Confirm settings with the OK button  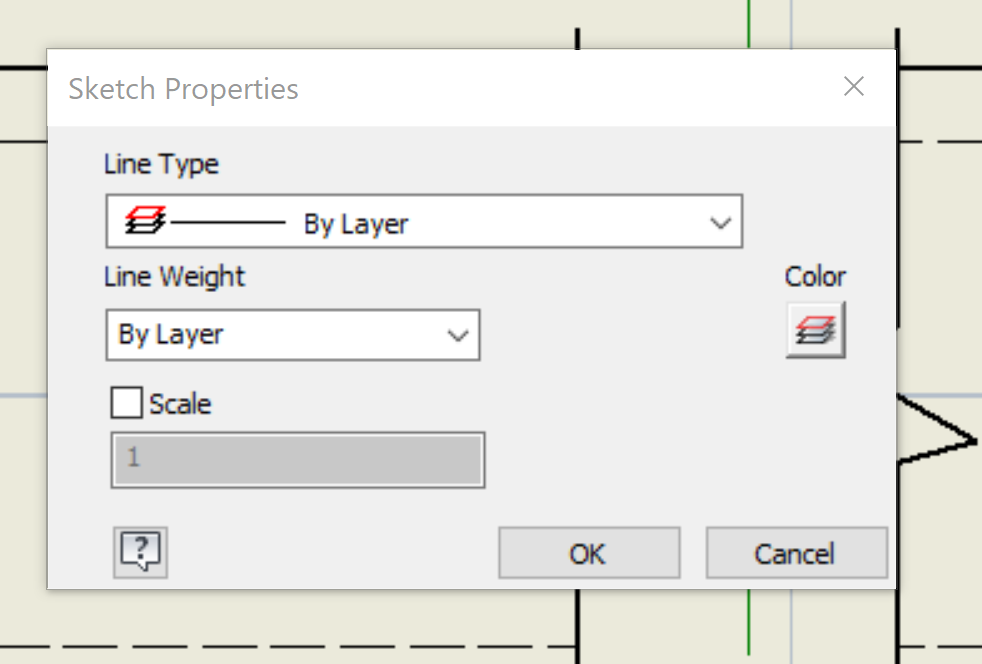588,552
